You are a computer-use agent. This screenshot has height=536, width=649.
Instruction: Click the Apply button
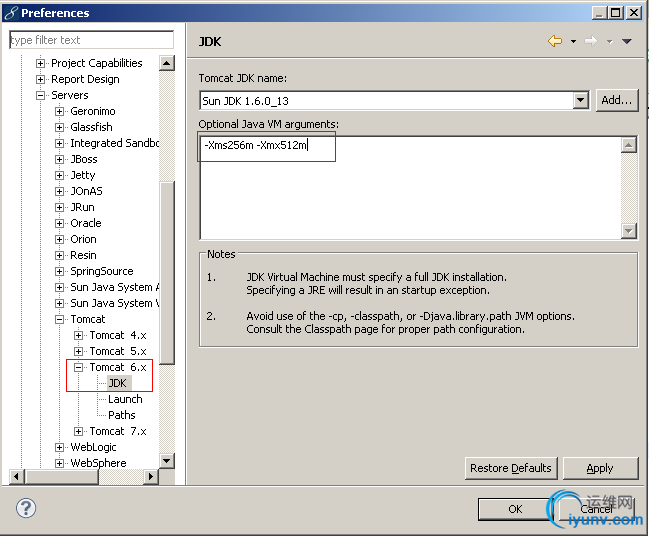(600, 468)
